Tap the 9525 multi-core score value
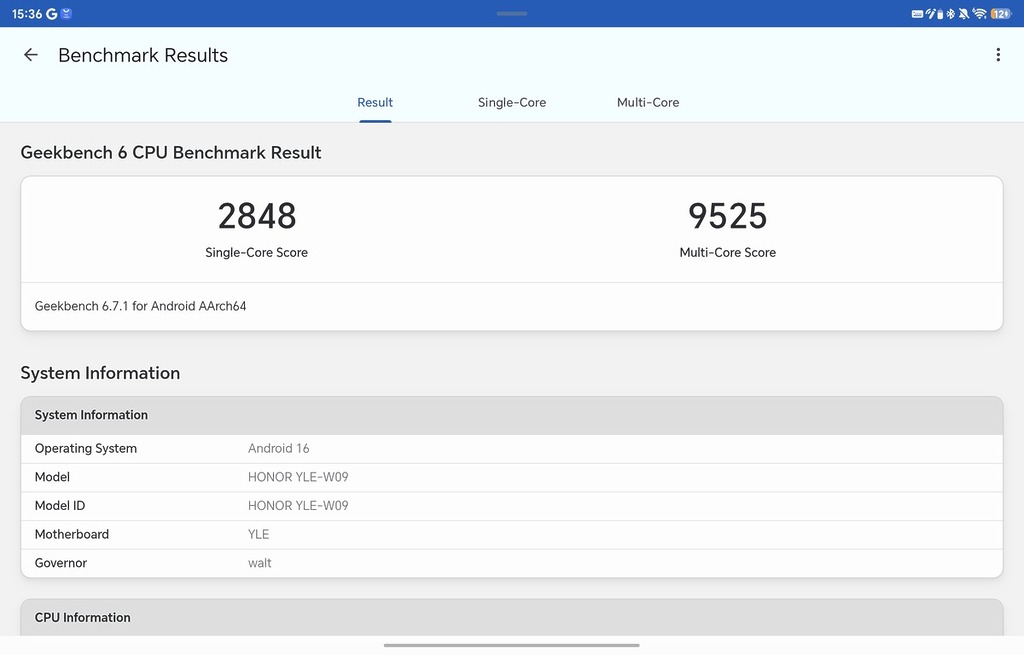Screen dimensions: 1024x655 728,216
